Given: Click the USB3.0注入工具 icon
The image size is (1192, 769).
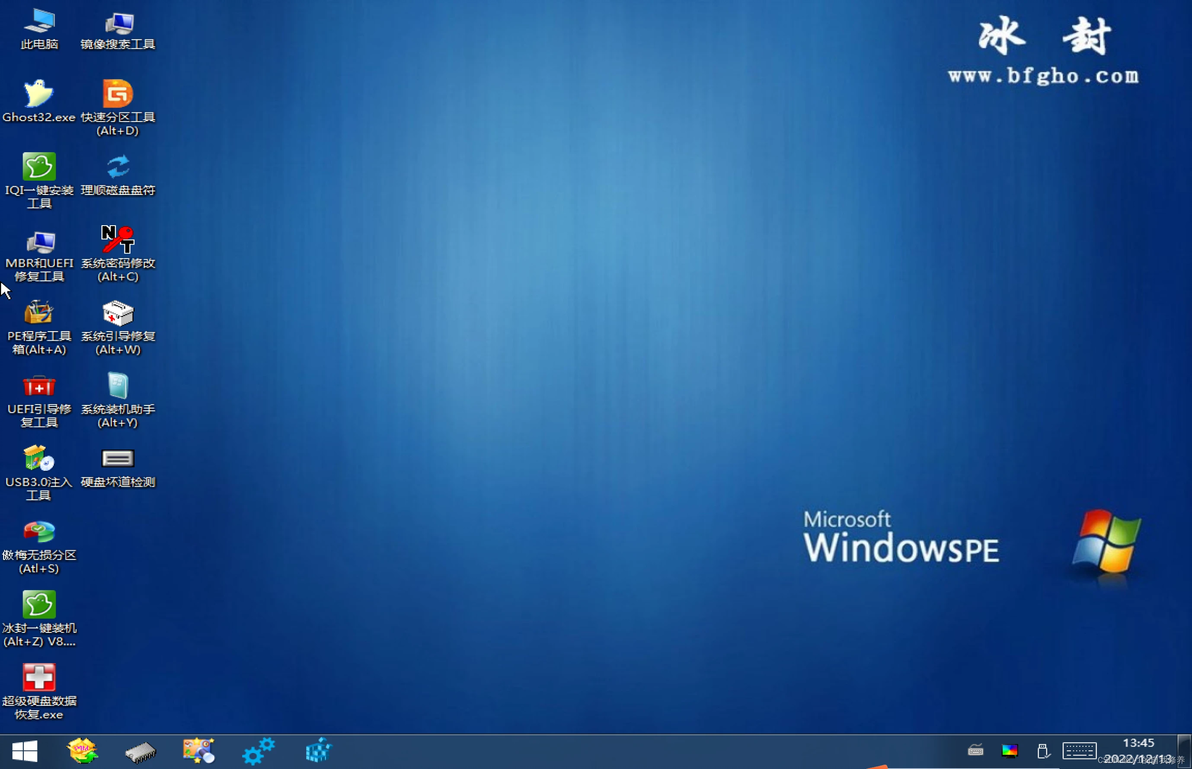Looking at the screenshot, I should [39, 473].
